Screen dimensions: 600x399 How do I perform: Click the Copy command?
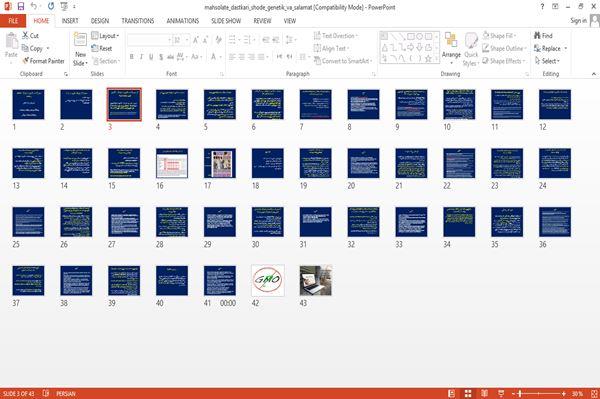click(x=33, y=48)
